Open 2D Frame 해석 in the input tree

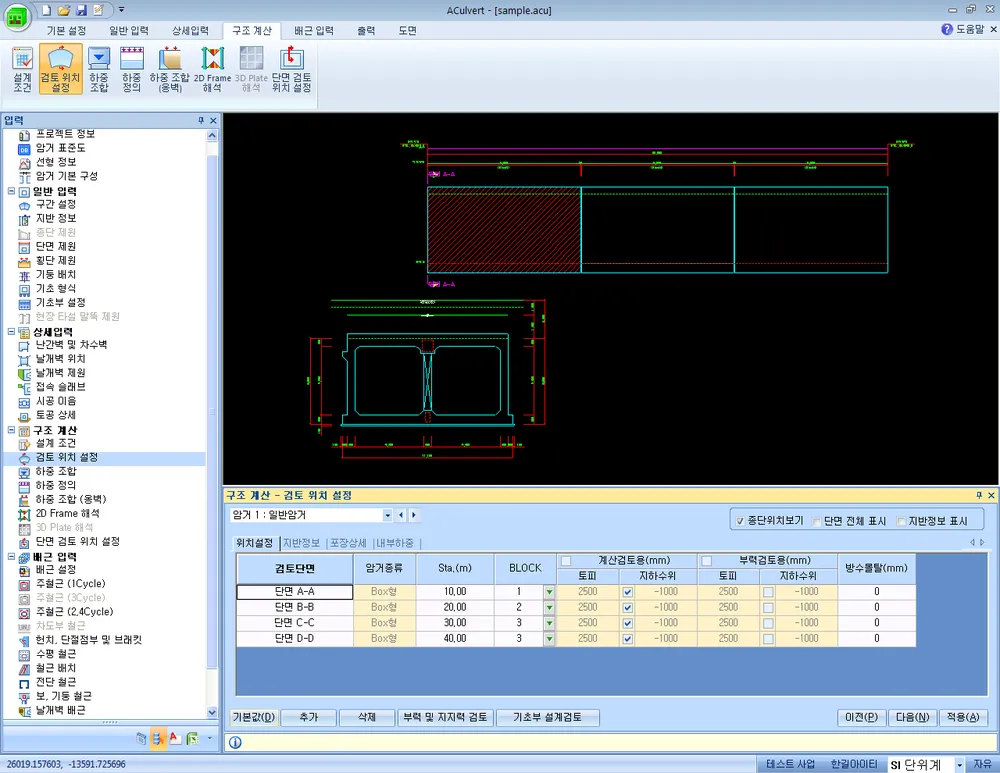(x=68, y=513)
